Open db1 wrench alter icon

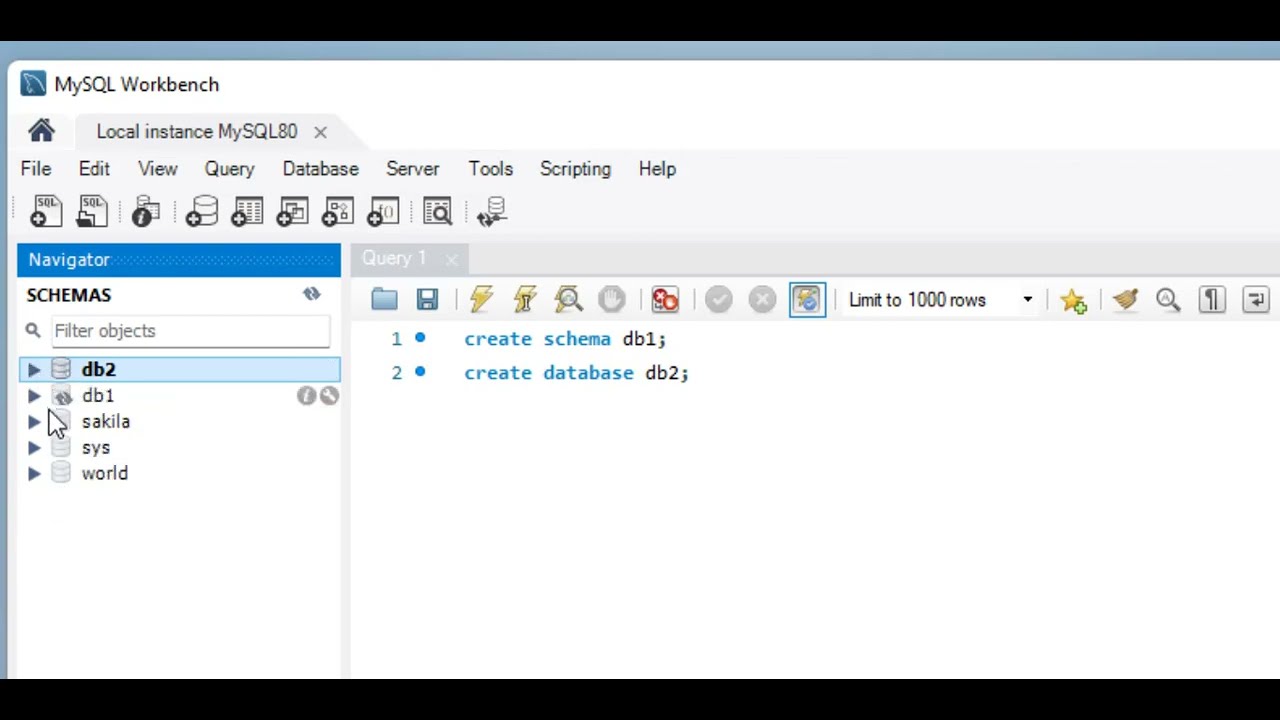point(329,396)
